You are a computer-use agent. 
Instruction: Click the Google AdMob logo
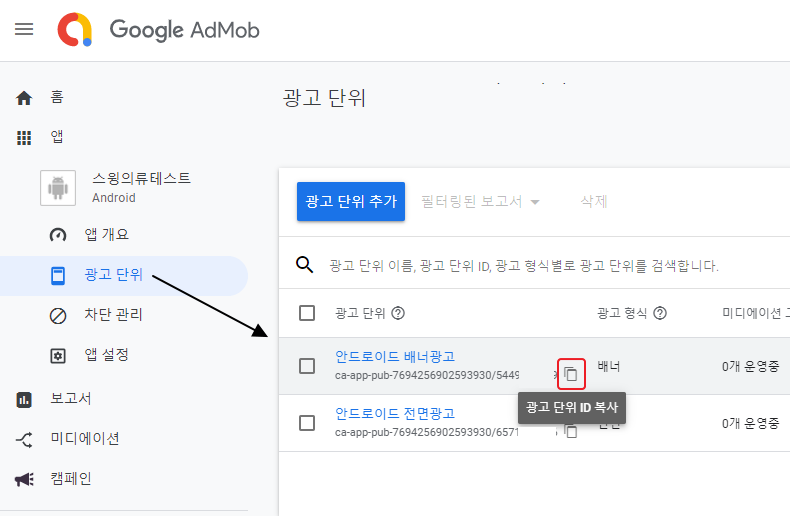pyautogui.click(x=160, y=30)
